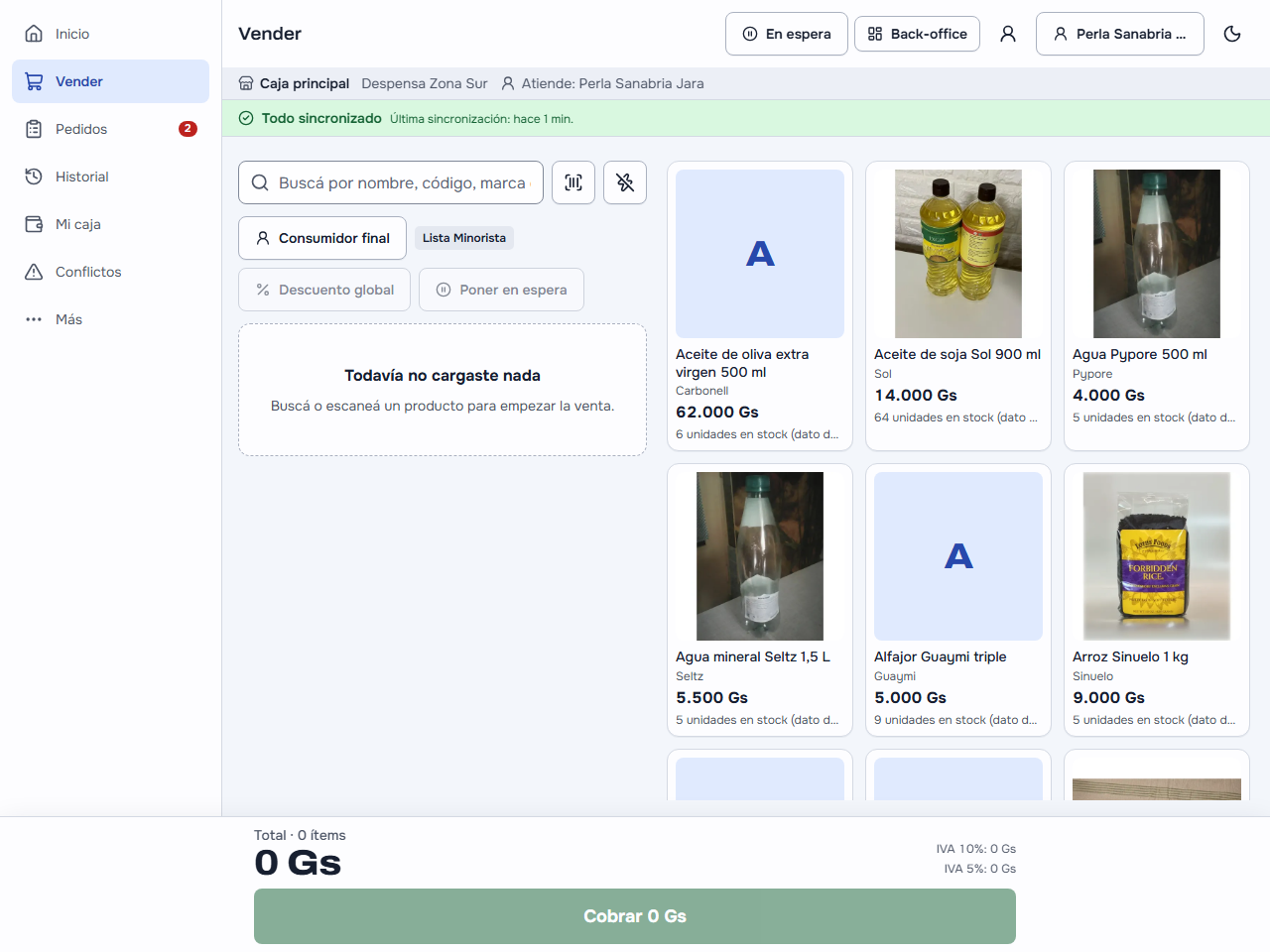This screenshot has height=952, width=1270.
Task: Toggle the flashlight-off icon button
Action: pyautogui.click(x=625, y=182)
